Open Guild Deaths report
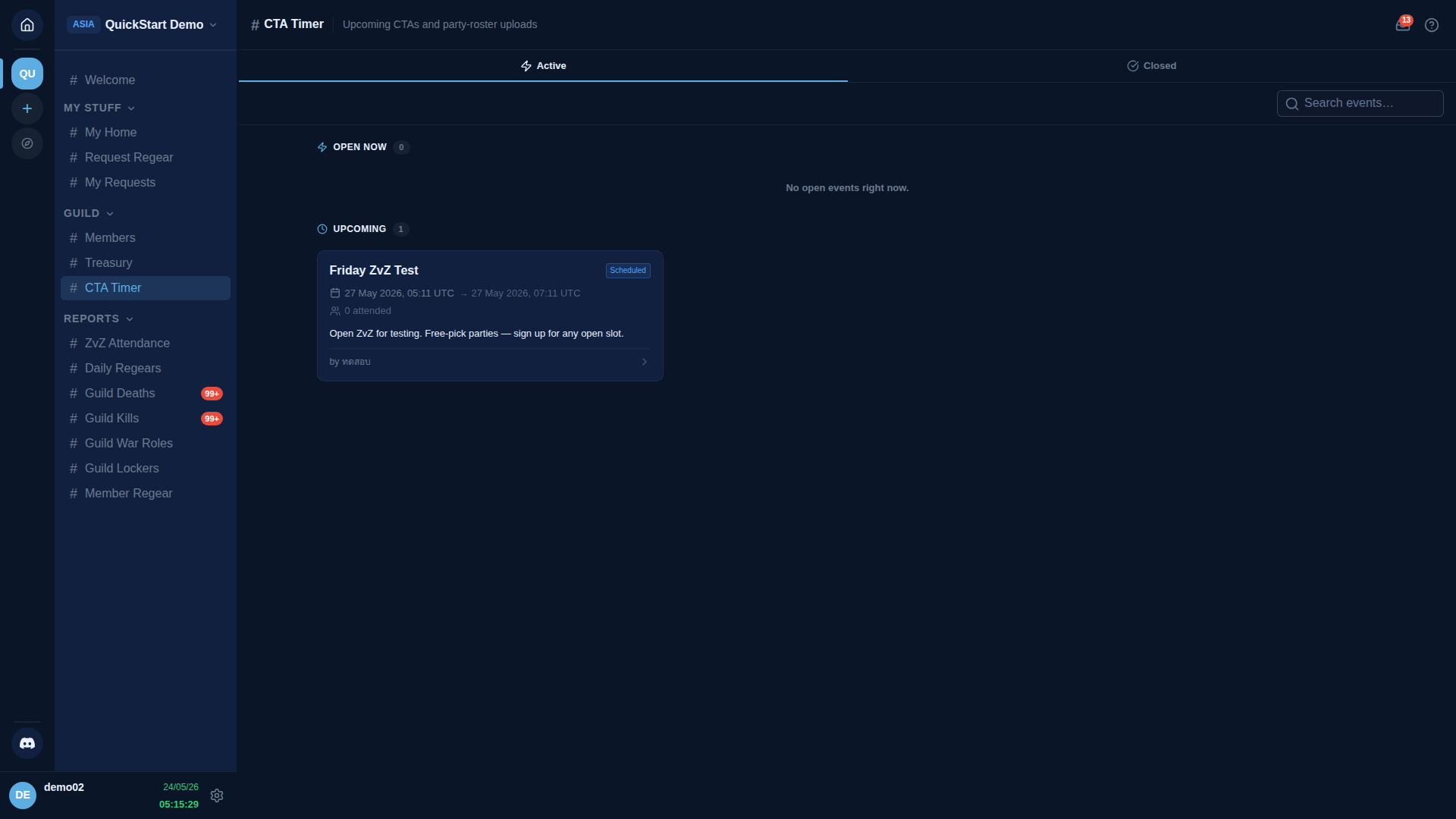Viewport: 1456px width, 819px height. [x=146, y=394]
